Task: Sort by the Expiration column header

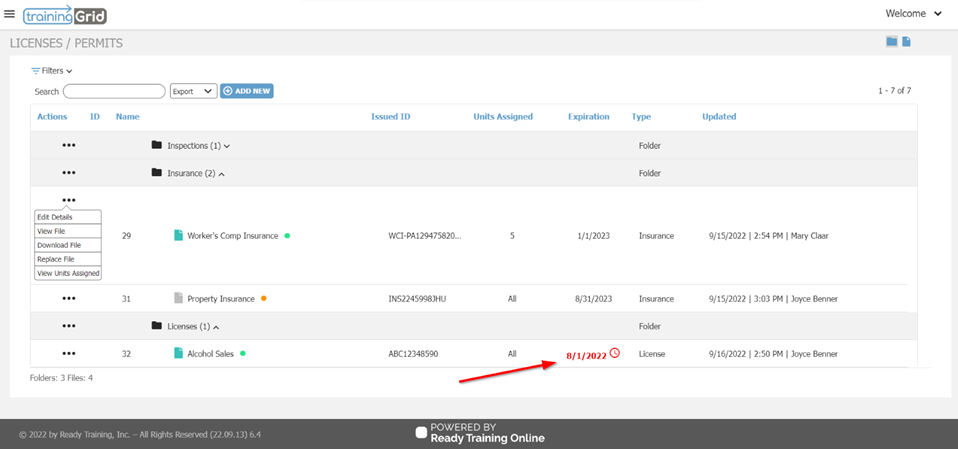Action: pos(588,117)
